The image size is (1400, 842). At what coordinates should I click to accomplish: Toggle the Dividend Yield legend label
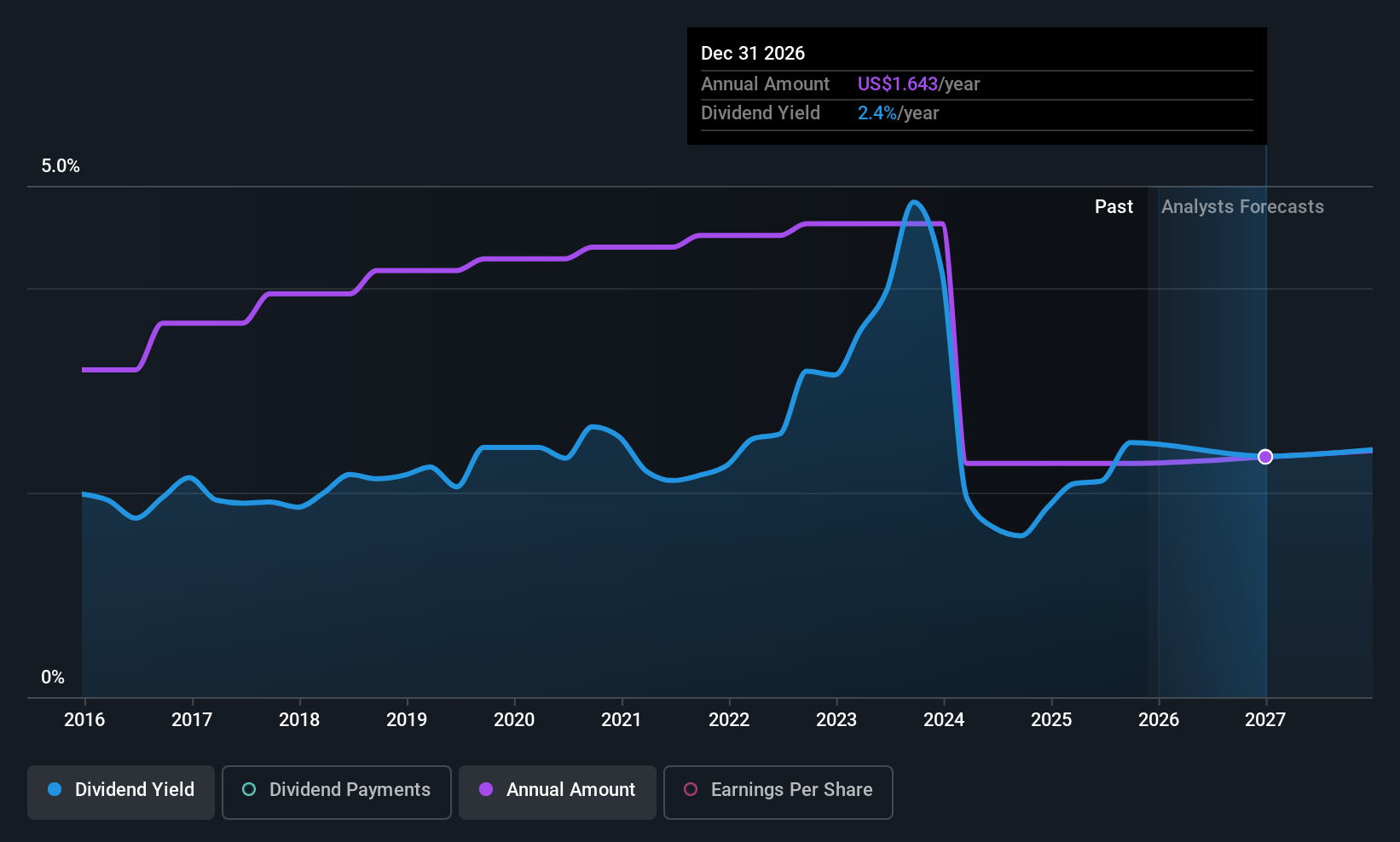click(135, 790)
